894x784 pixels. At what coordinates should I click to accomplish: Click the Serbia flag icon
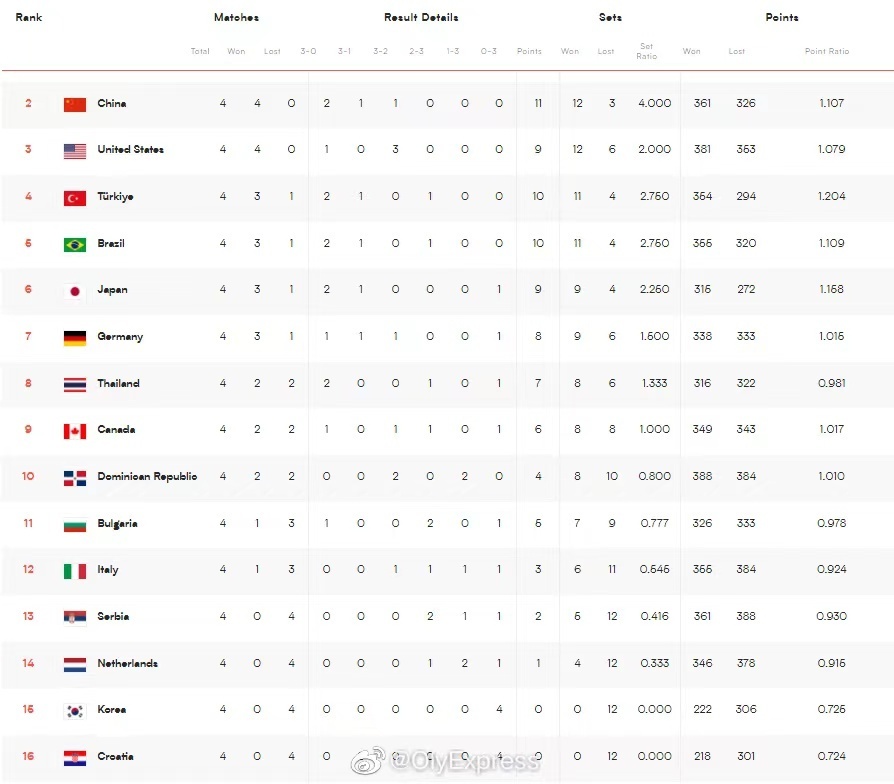click(x=75, y=618)
